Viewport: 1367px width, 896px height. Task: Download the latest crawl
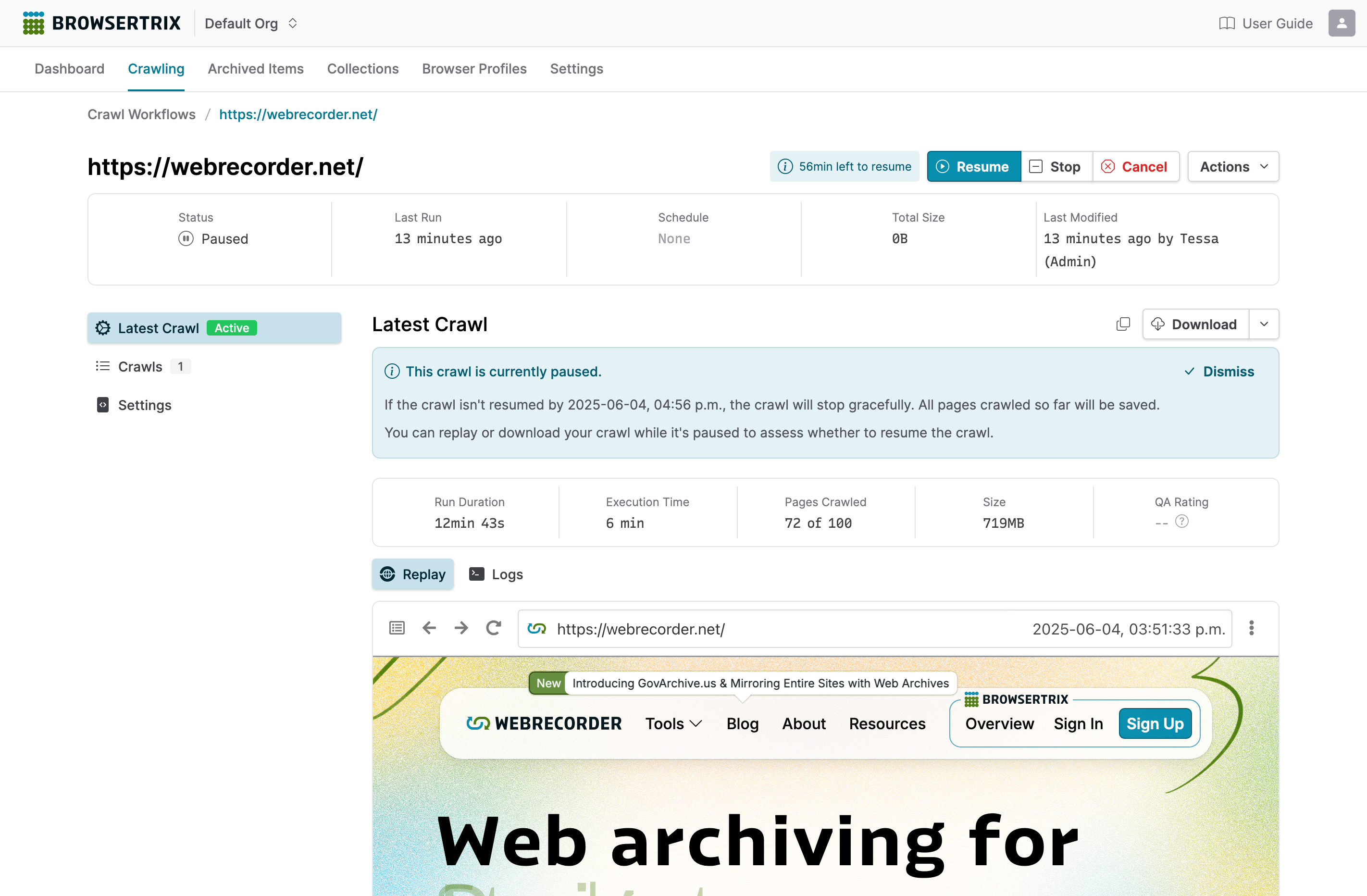tap(1195, 324)
